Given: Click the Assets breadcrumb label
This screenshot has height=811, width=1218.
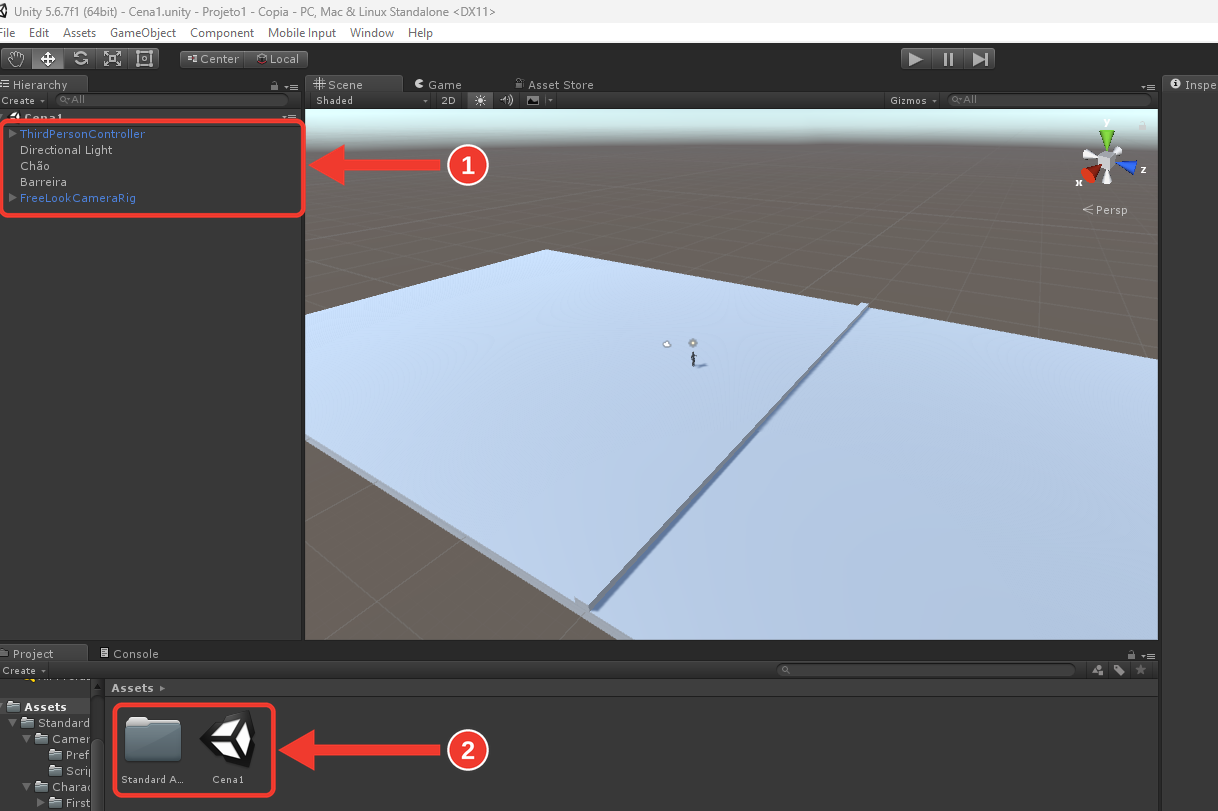Looking at the screenshot, I should 132,688.
